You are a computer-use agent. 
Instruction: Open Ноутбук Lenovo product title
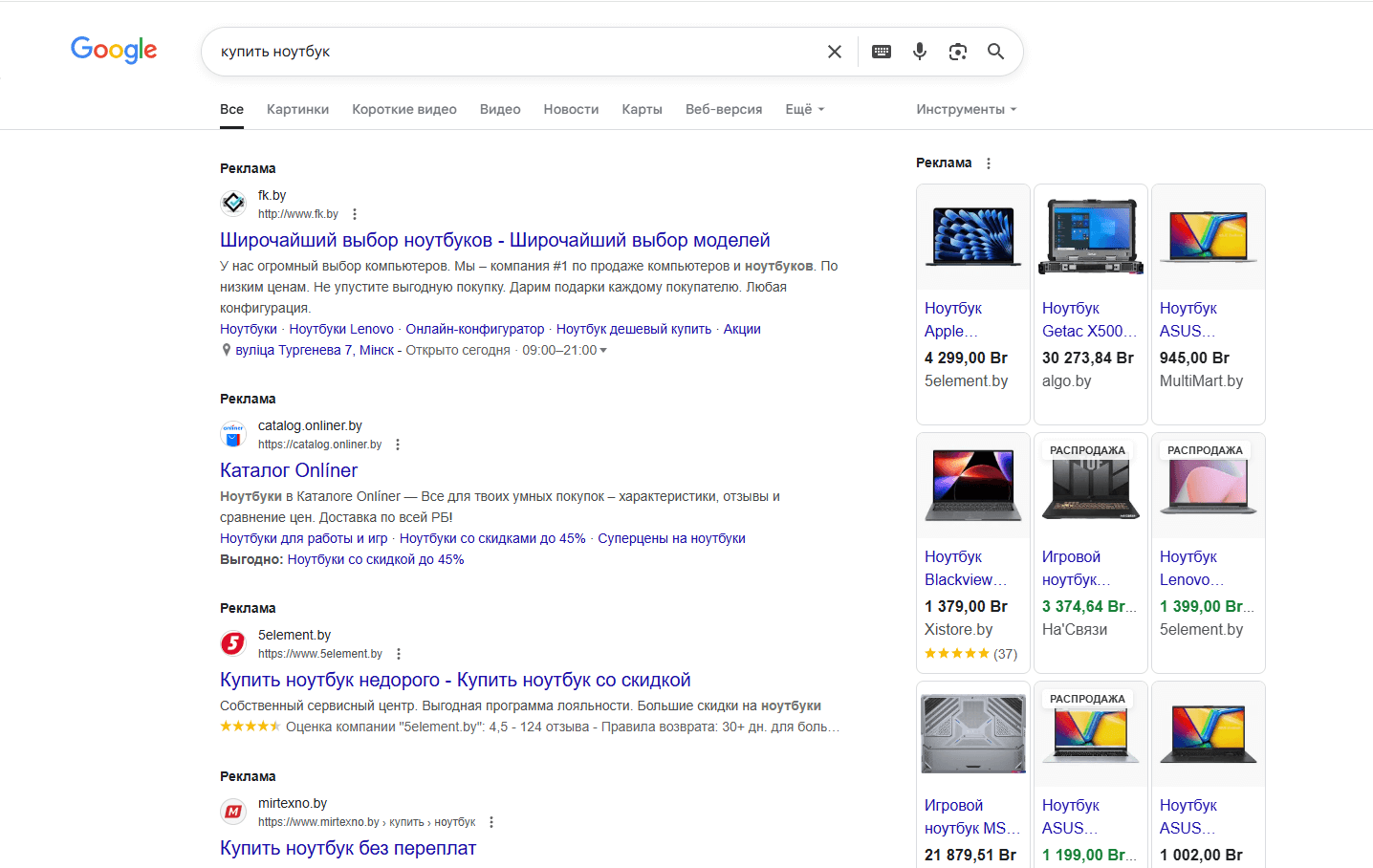click(1191, 568)
